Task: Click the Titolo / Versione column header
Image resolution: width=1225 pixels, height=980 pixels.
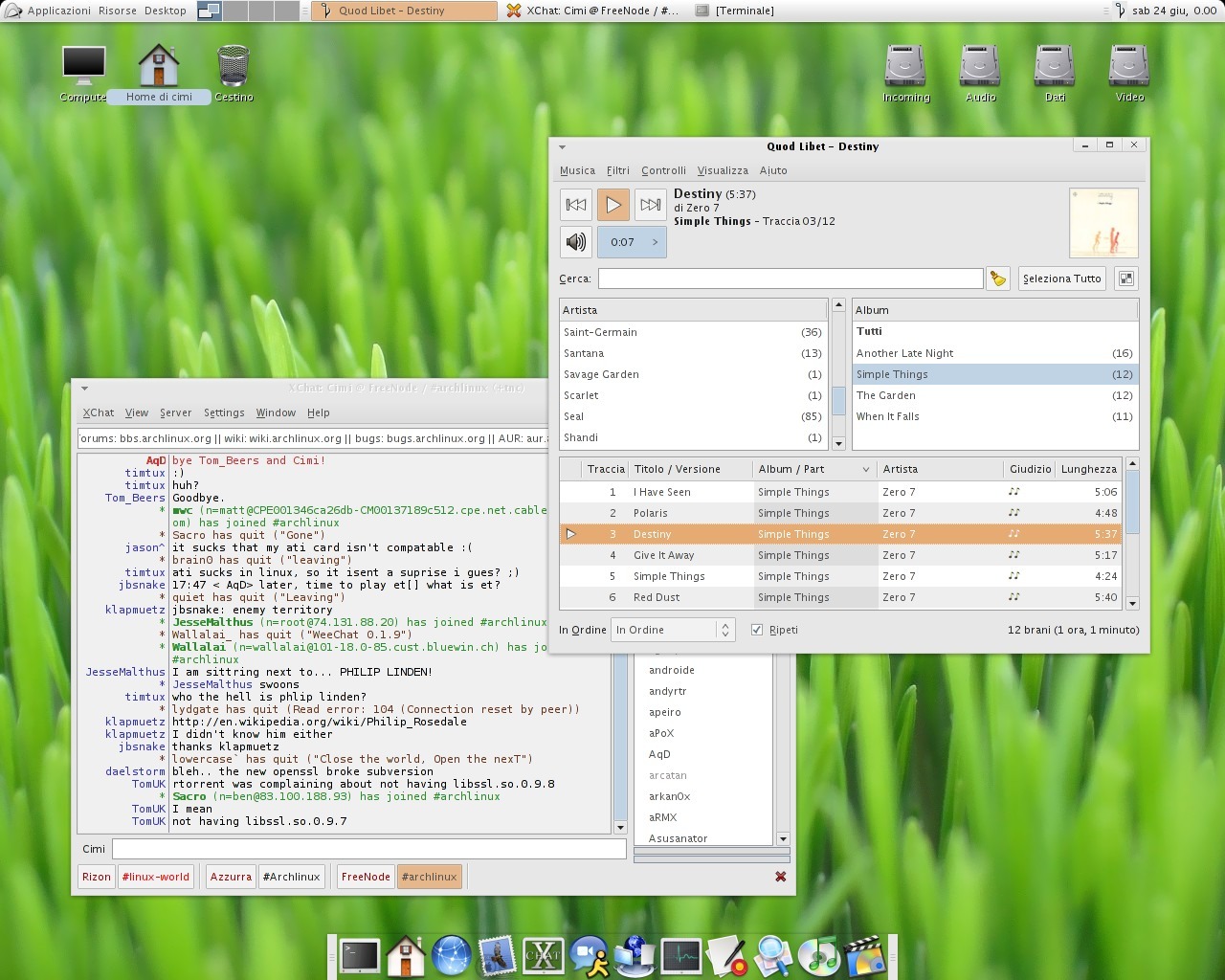Action: pos(690,469)
